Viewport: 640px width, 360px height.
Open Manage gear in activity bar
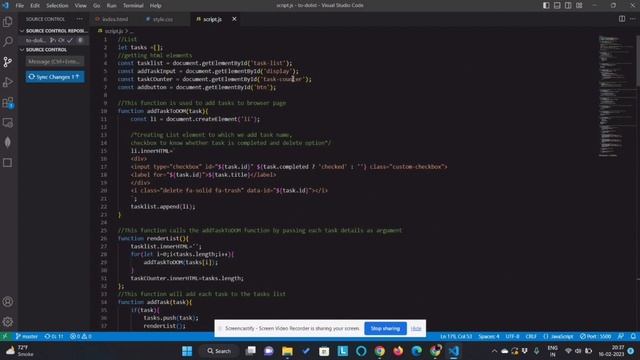coord(8,322)
